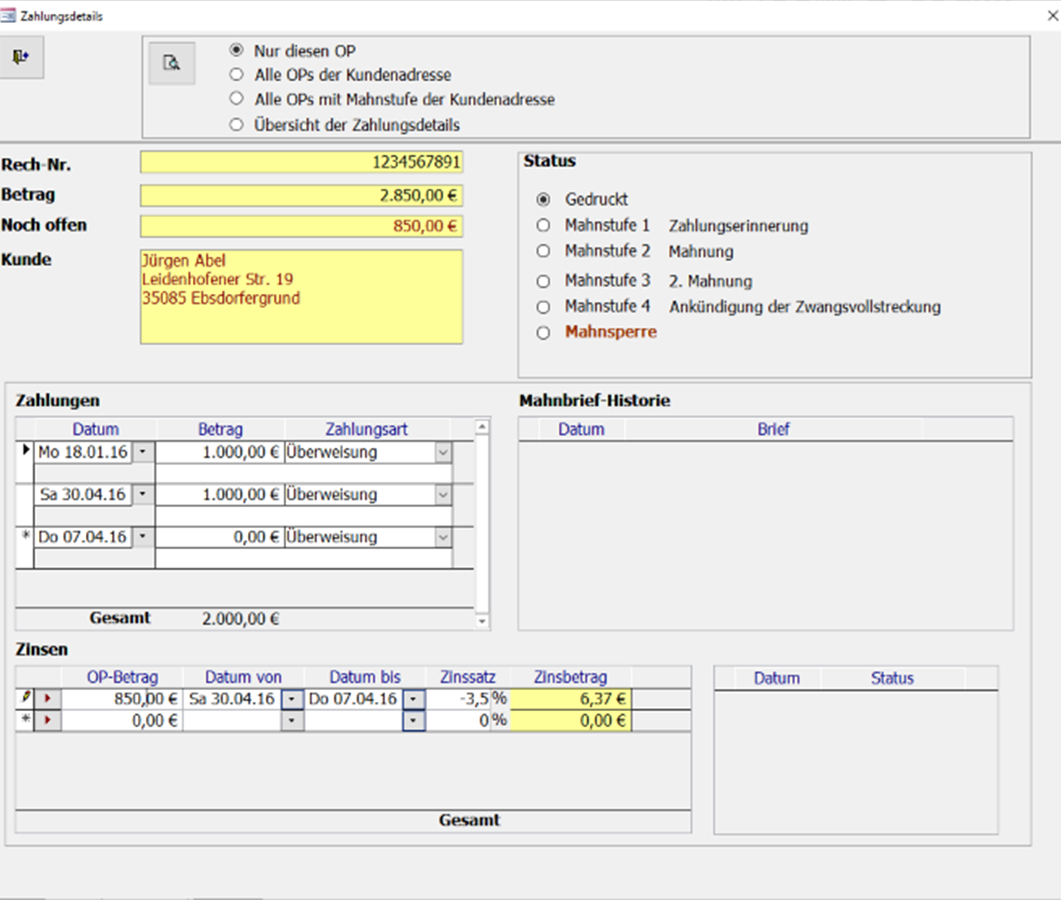The height and width of the screenshot is (900, 1061).
Task: Enable the Mahnsperre status option
Action: coord(544,333)
